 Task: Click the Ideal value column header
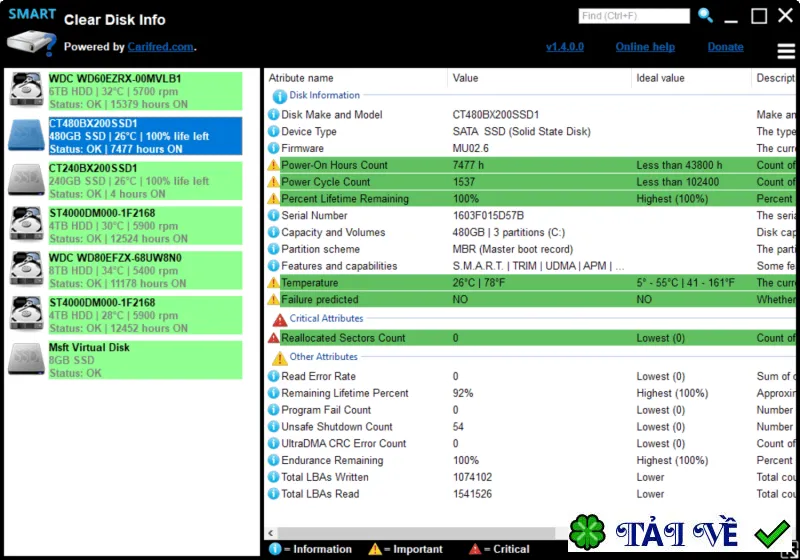tap(660, 78)
